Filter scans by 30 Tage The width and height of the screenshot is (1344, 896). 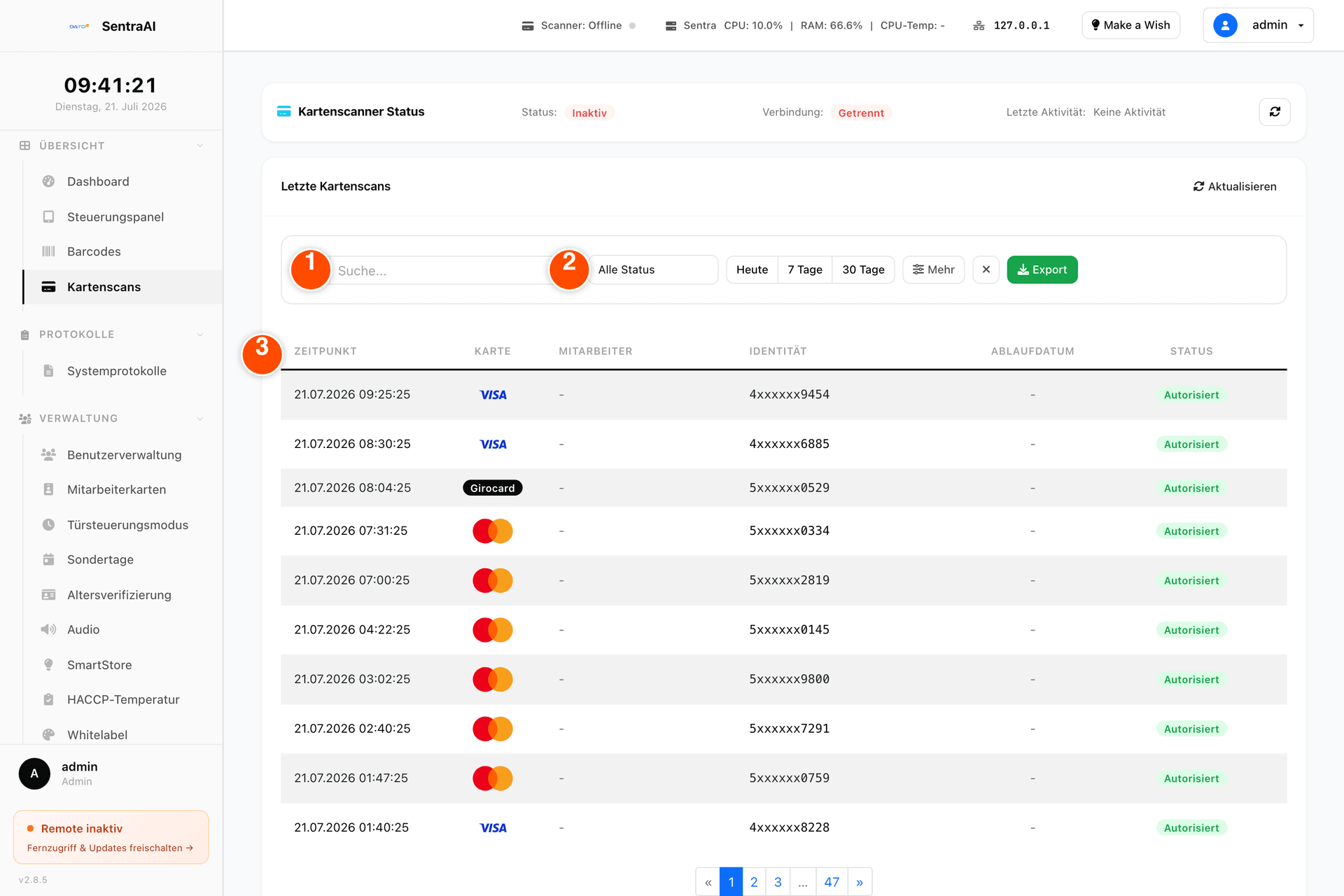tap(863, 269)
